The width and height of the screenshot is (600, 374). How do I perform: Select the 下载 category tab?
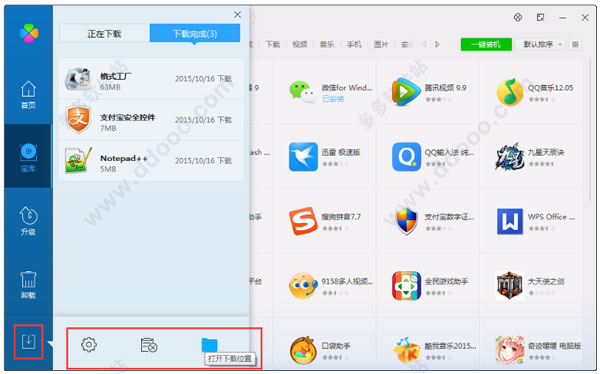[273, 44]
